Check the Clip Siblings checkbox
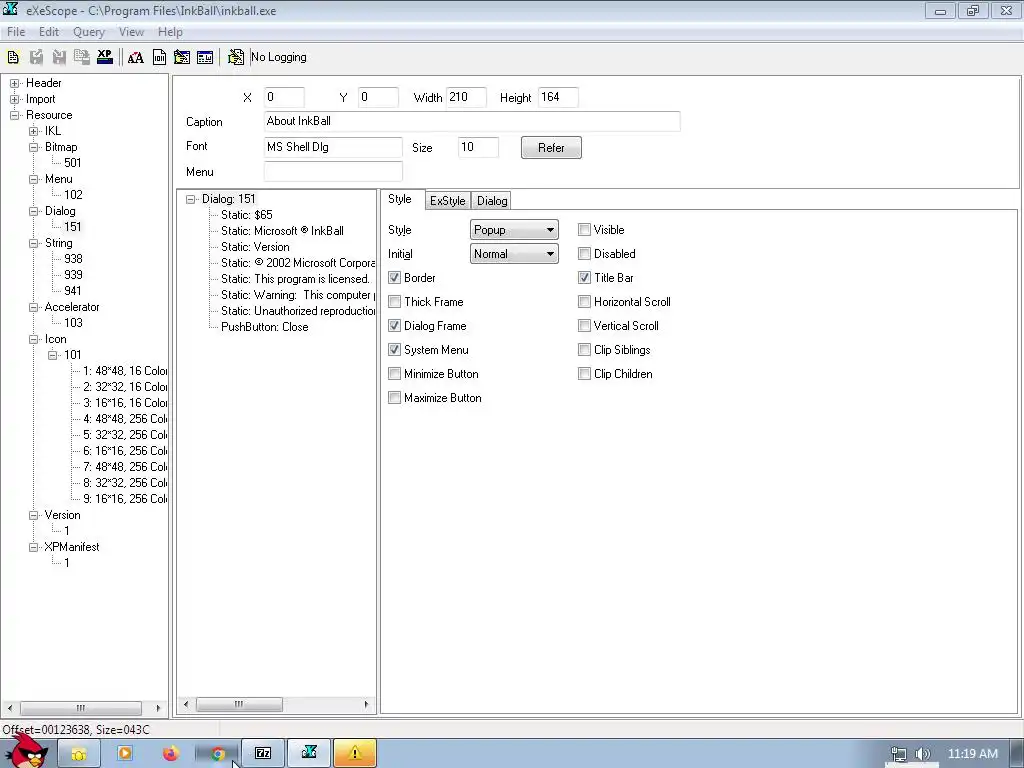The height and width of the screenshot is (768, 1024). (x=584, y=350)
